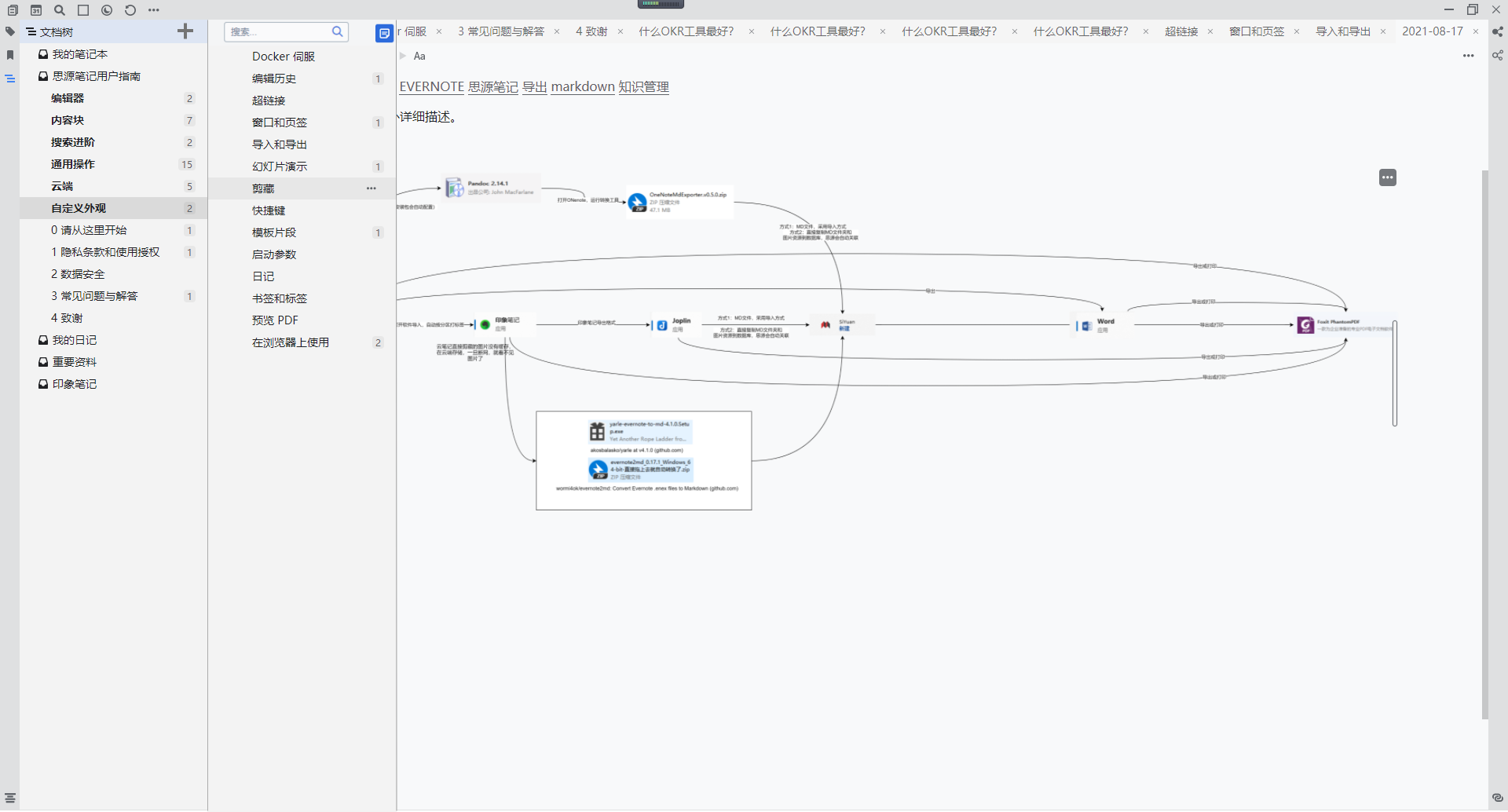This screenshot has height=812, width=1508.
Task: Close the 超链接 tab
Action: (x=1210, y=31)
